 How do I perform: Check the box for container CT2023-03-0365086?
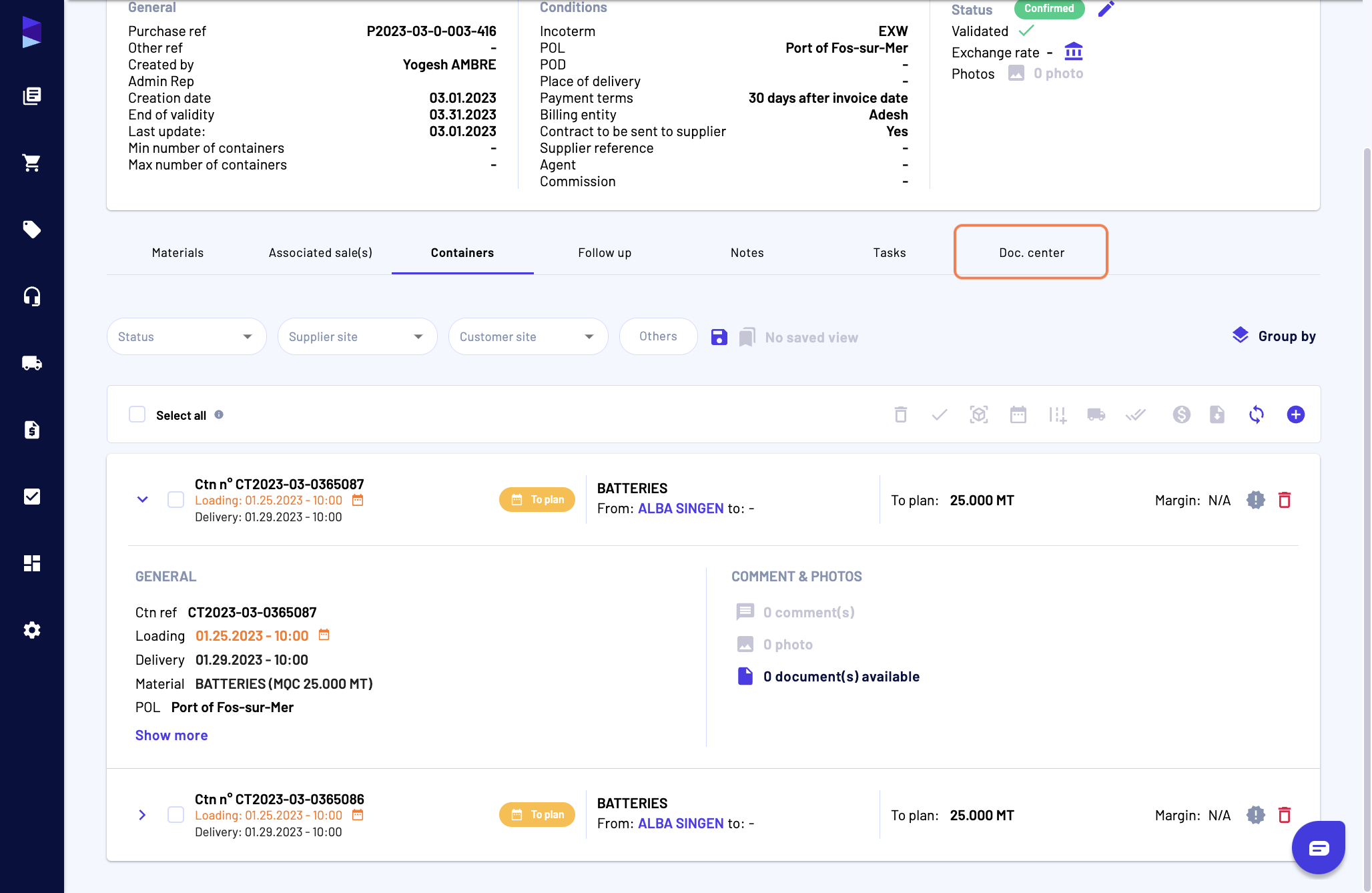pyautogui.click(x=176, y=814)
